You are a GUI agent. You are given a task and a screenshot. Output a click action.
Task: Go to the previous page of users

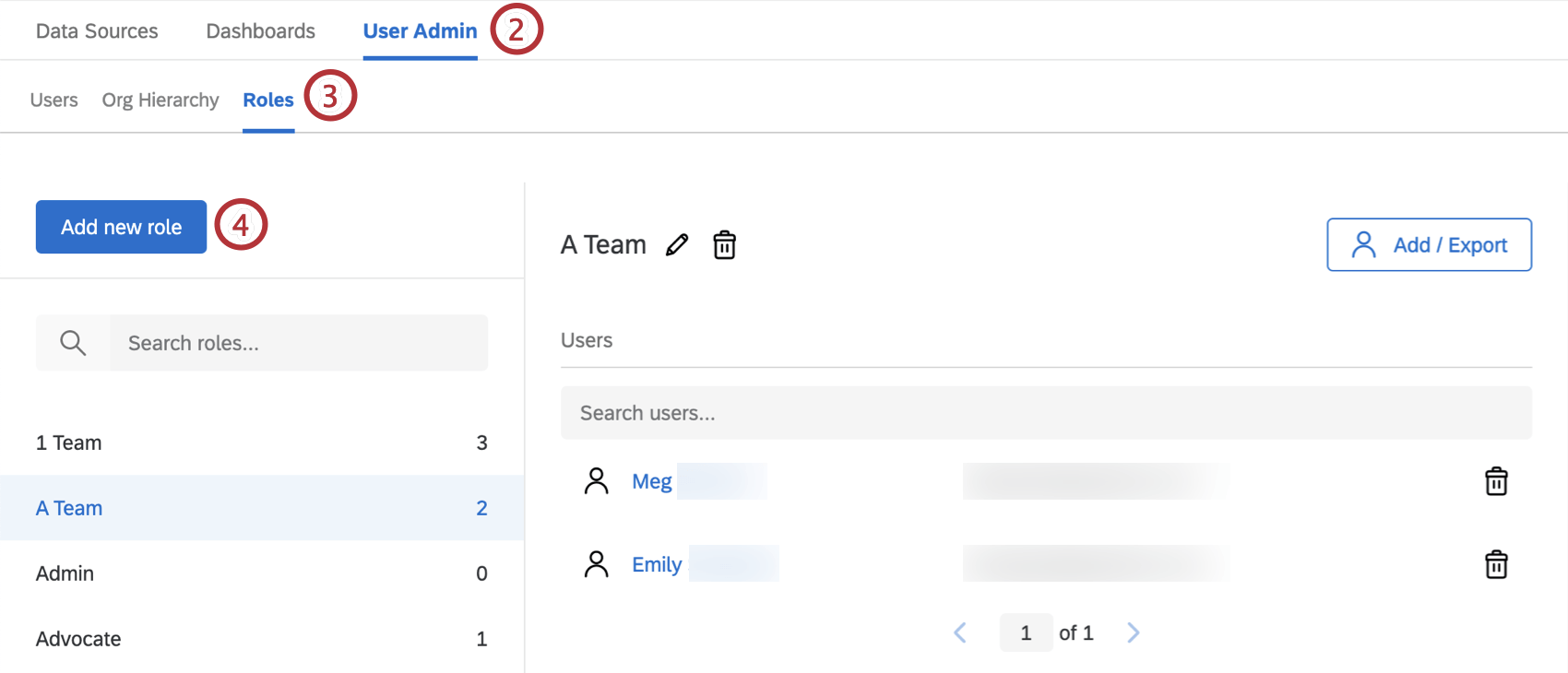pyautogui.click(x=960, y=632)
